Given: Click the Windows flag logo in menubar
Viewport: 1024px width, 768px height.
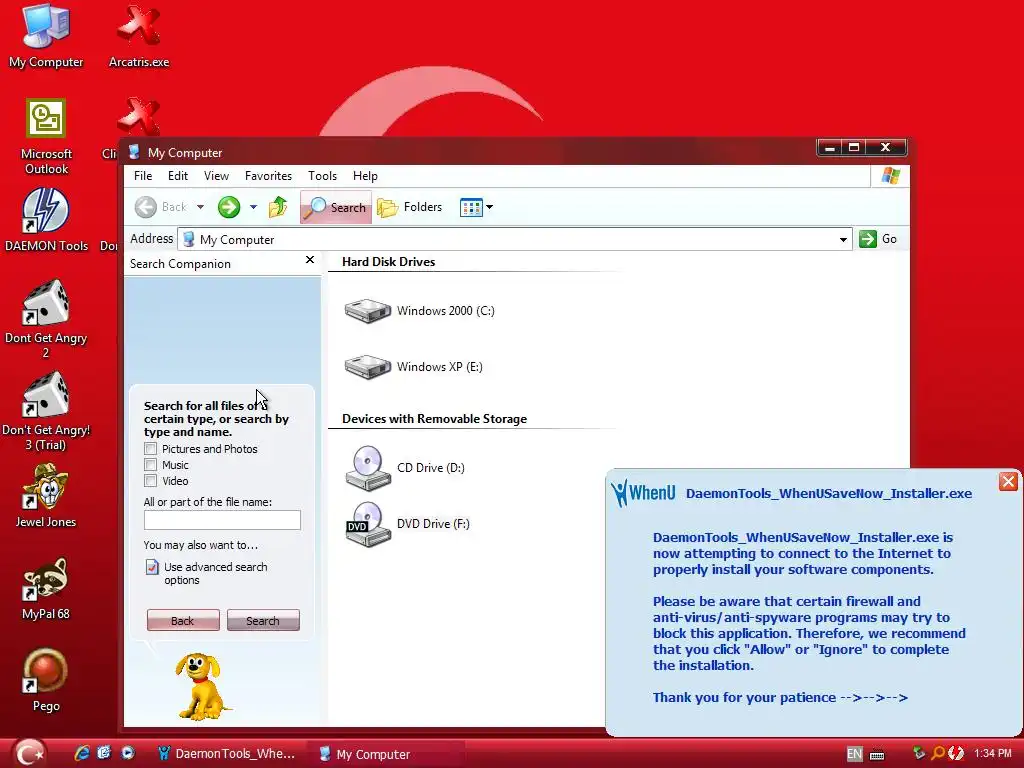Looking at the screenshot, I should click(890, 176).
